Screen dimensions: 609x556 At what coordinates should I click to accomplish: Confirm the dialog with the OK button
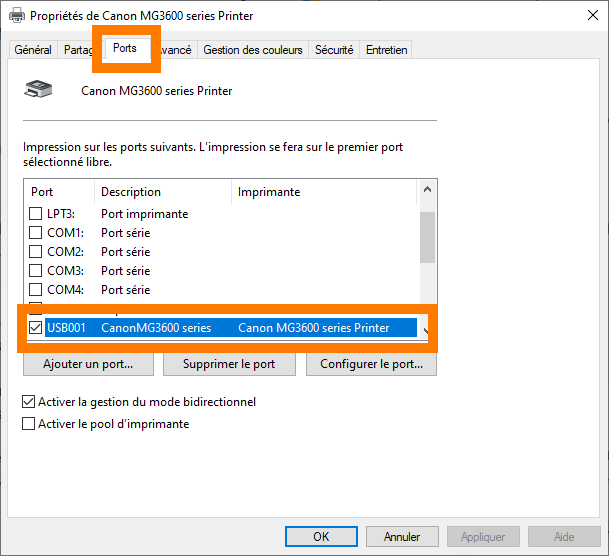point(321,537)
